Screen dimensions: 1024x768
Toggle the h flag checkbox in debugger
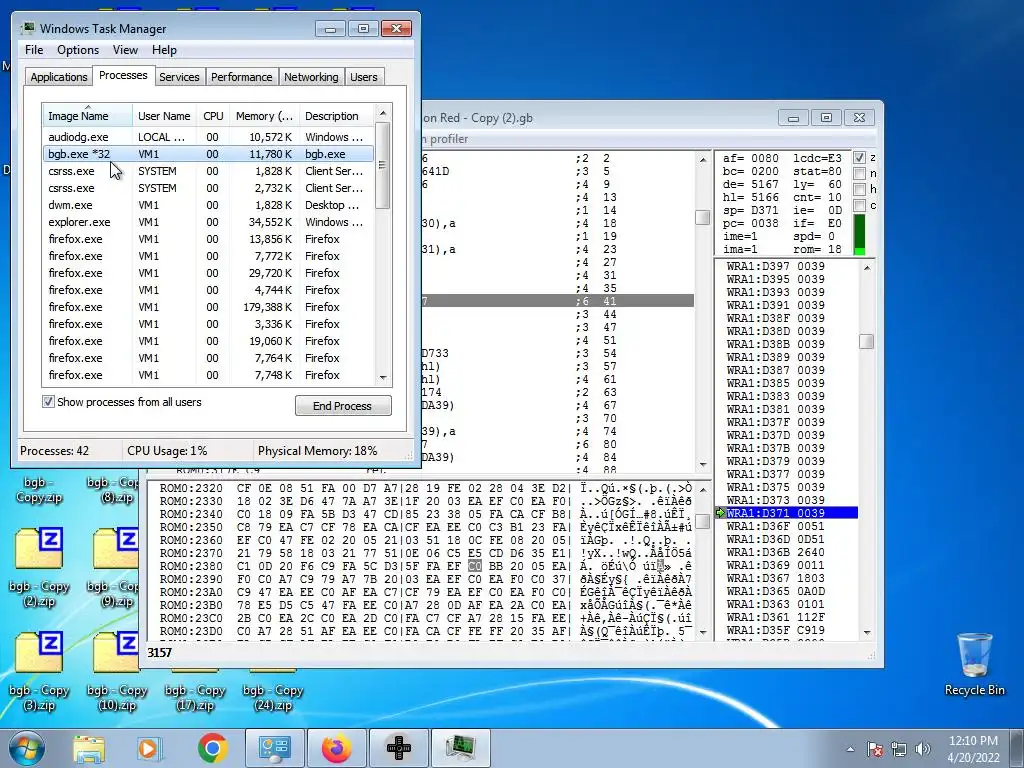pyautogui.click(x=859, y=189)
